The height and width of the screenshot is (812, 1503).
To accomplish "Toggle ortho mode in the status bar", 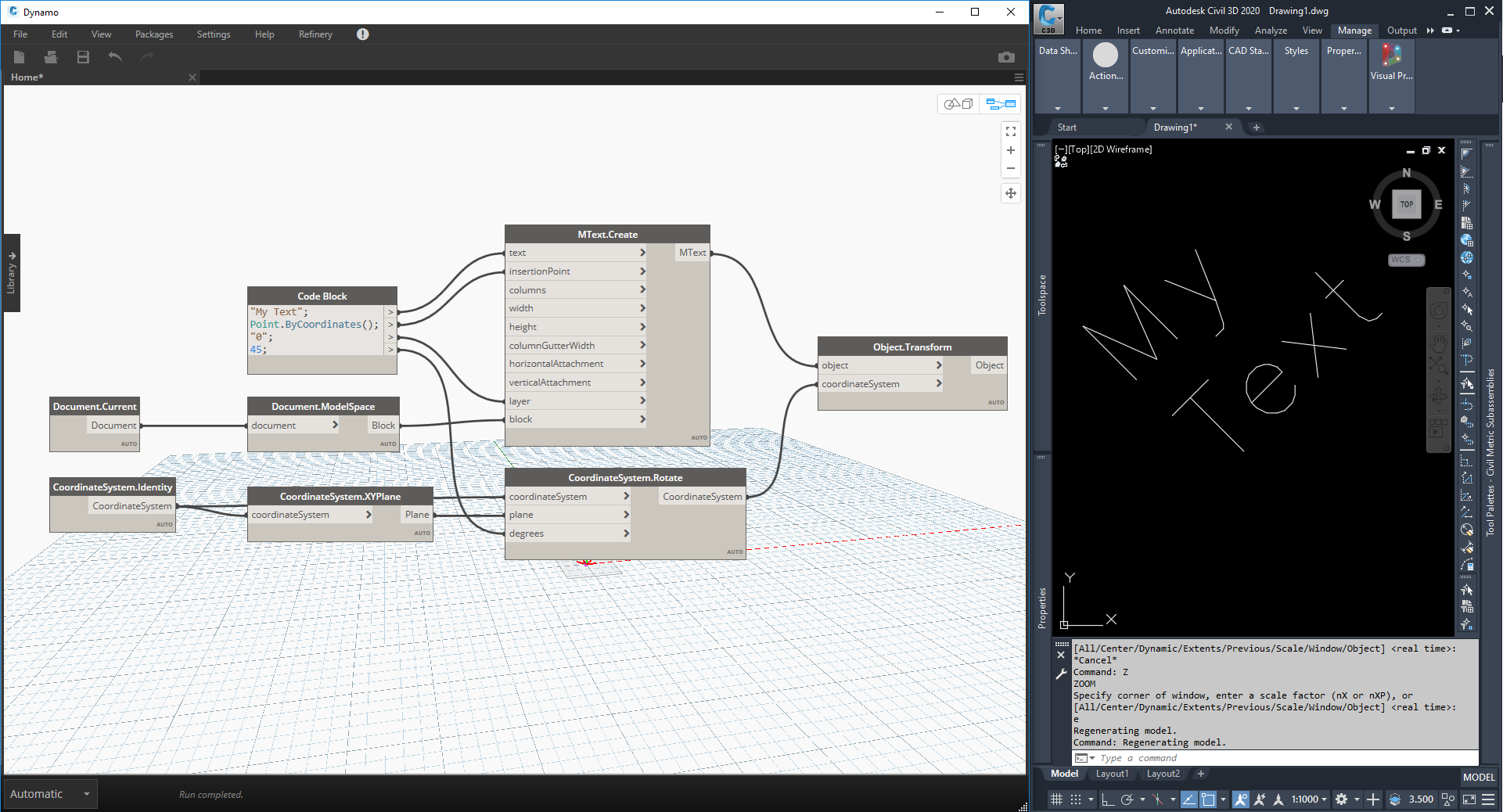I will [x=1107, y=799].
